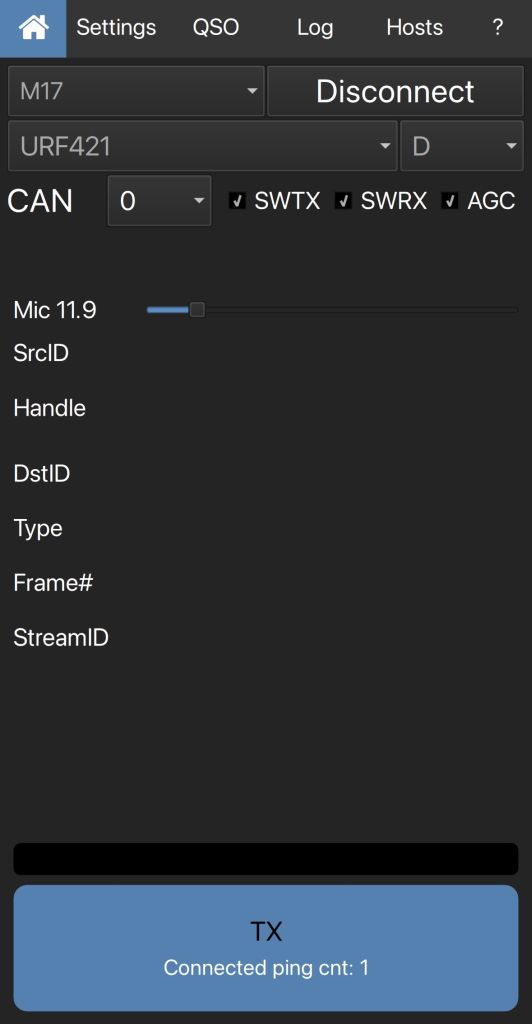Open the help question mark tab

point(497,27)
